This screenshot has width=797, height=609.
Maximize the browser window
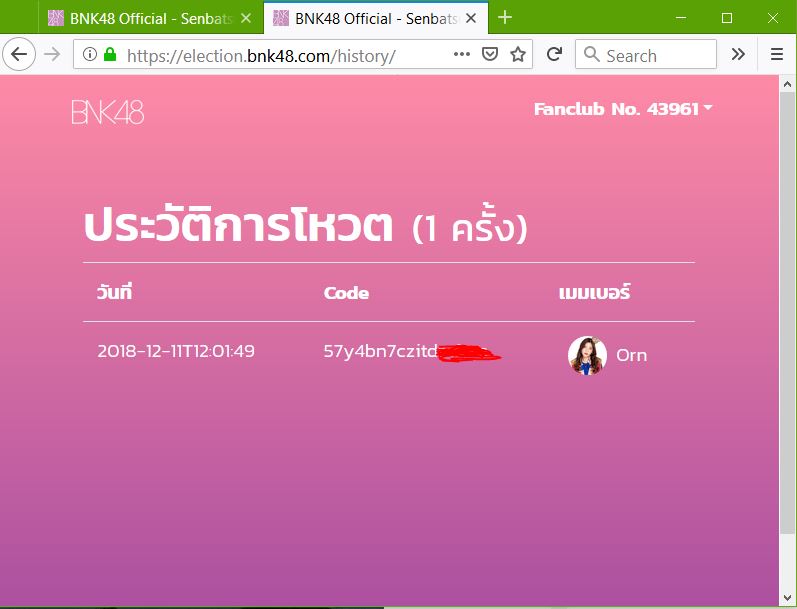click(727, 18)
